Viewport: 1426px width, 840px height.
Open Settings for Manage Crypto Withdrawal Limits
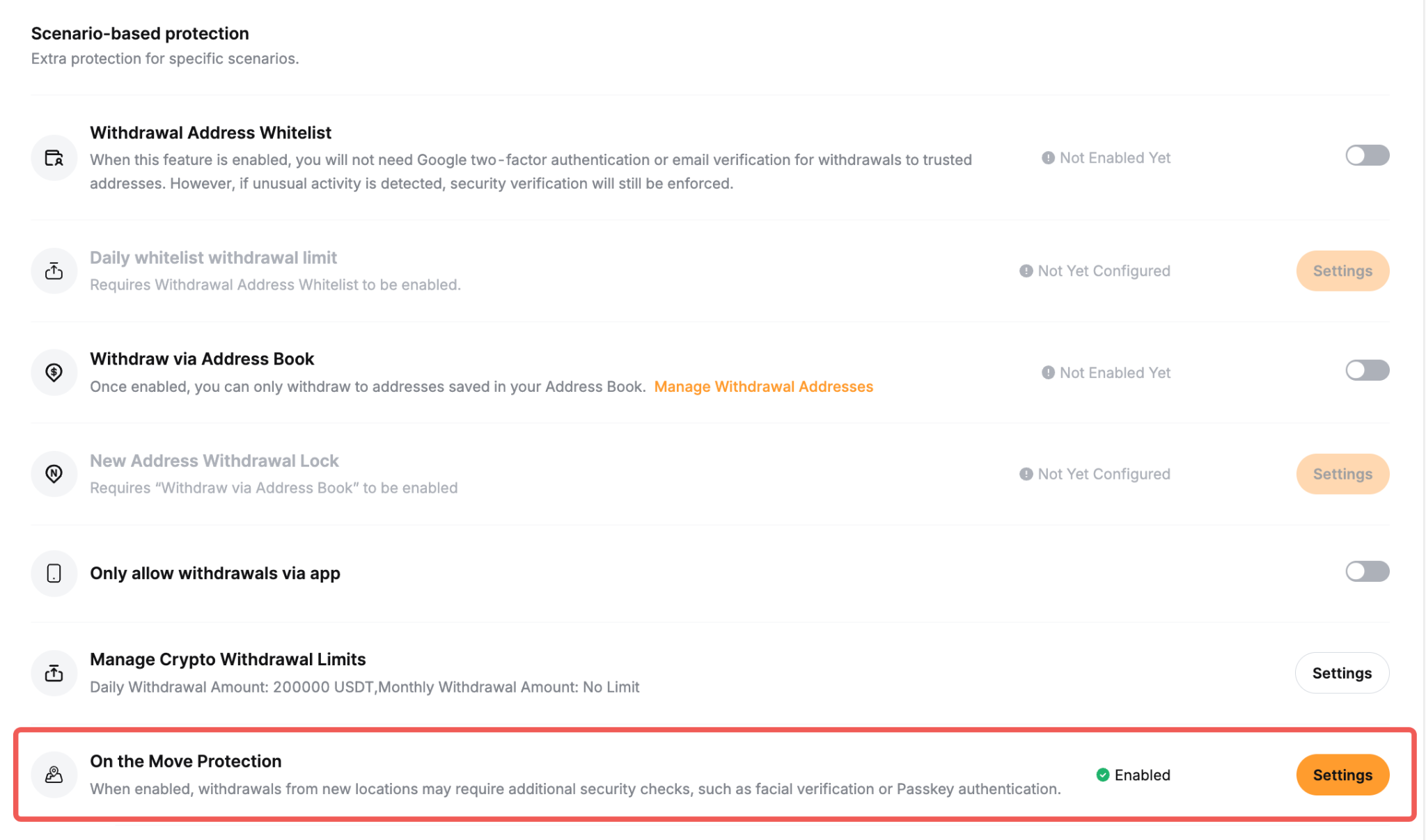coord(1342,673)
